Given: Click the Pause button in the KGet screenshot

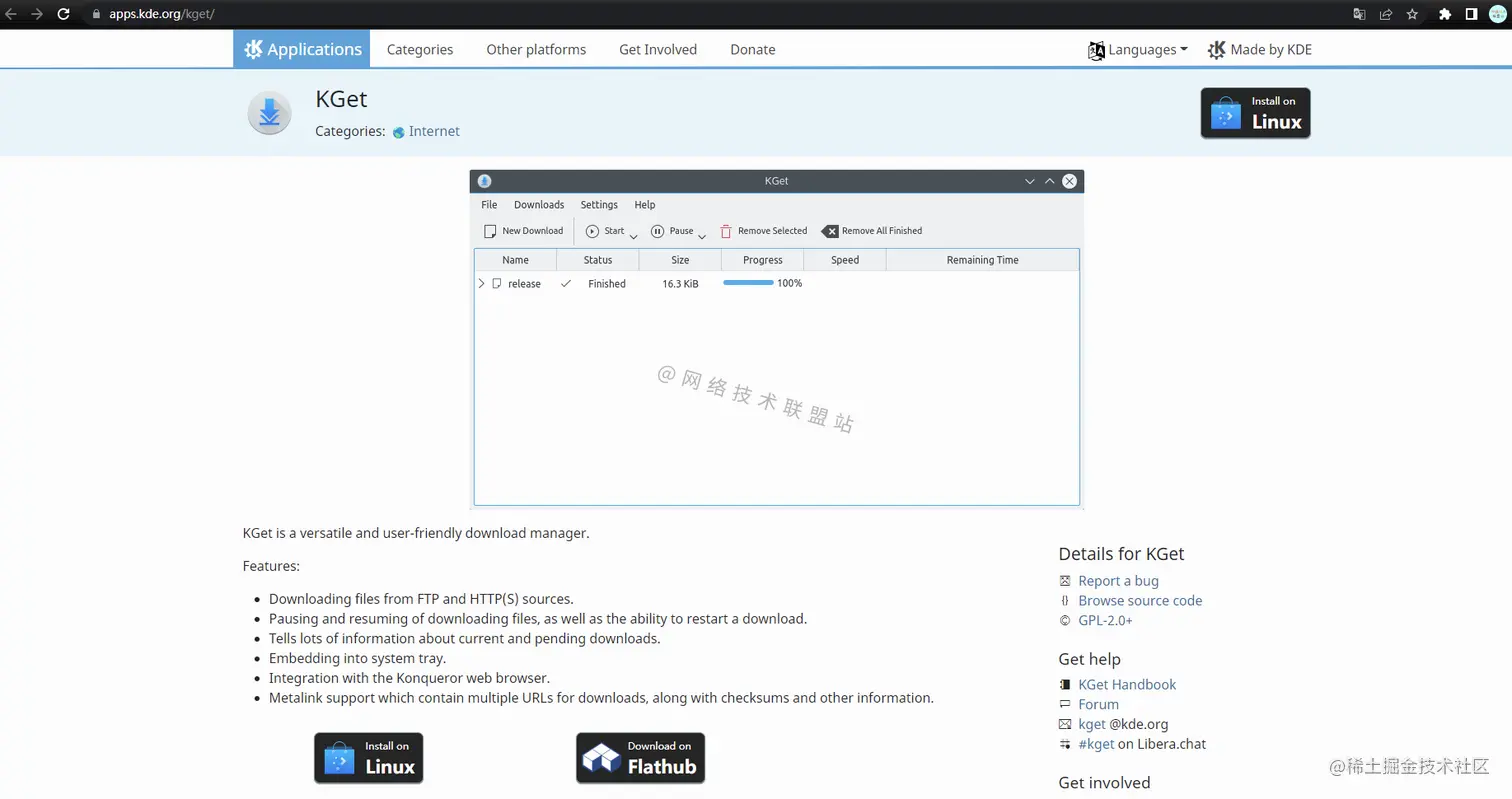Looking at the screenshot, I should click(x=672, y=231).
